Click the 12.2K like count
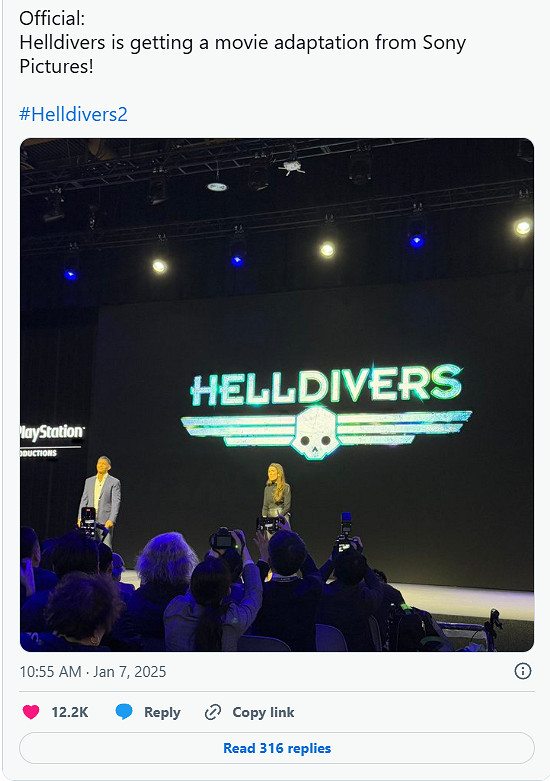This screenshot has height=781, width=550. coord(70,712)
